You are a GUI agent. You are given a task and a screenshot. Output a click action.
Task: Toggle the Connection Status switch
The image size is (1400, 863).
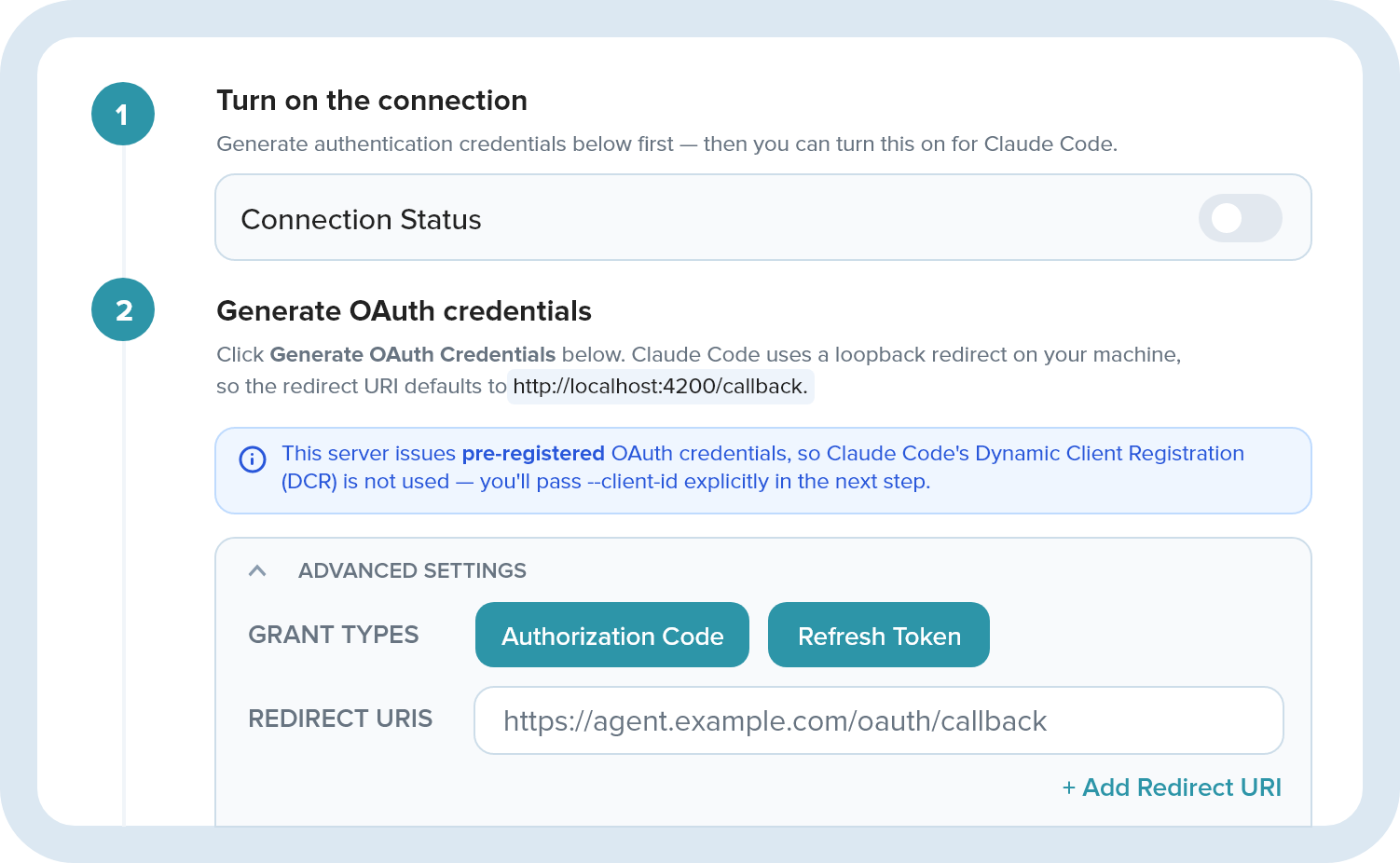[x=1240, y=218]
